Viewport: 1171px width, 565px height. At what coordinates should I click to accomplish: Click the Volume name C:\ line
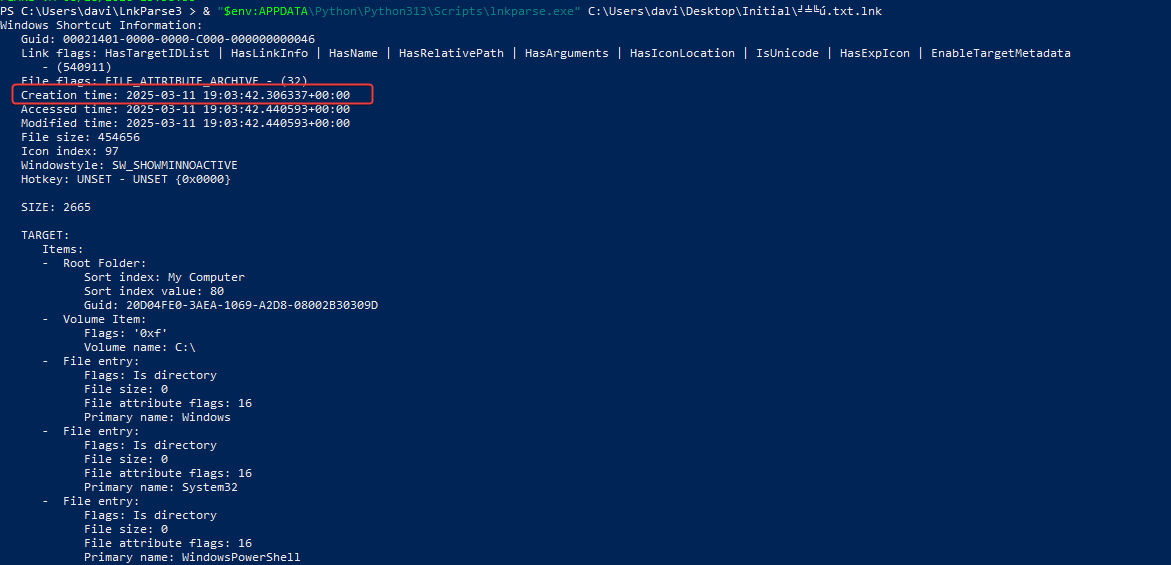140,347
